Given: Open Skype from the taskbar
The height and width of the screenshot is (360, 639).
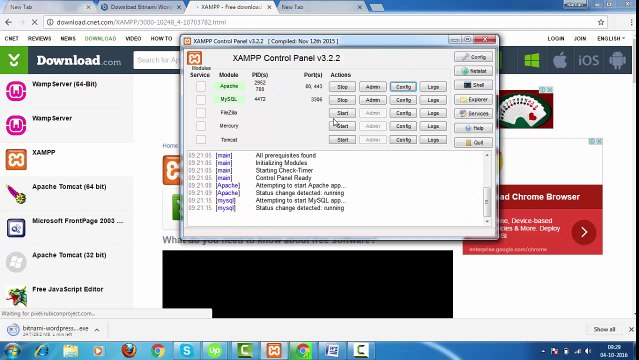Looking at the screenshot, I should pos(187,351).
